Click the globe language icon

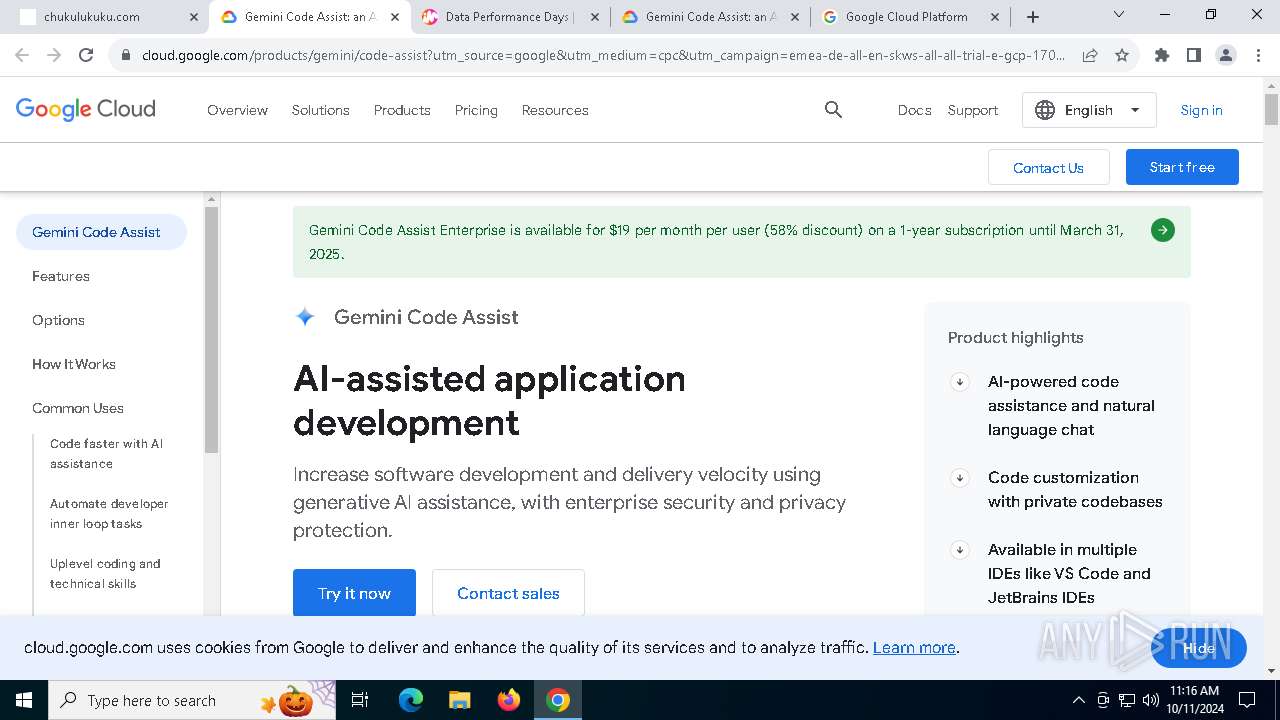(x=1045, y=110)
